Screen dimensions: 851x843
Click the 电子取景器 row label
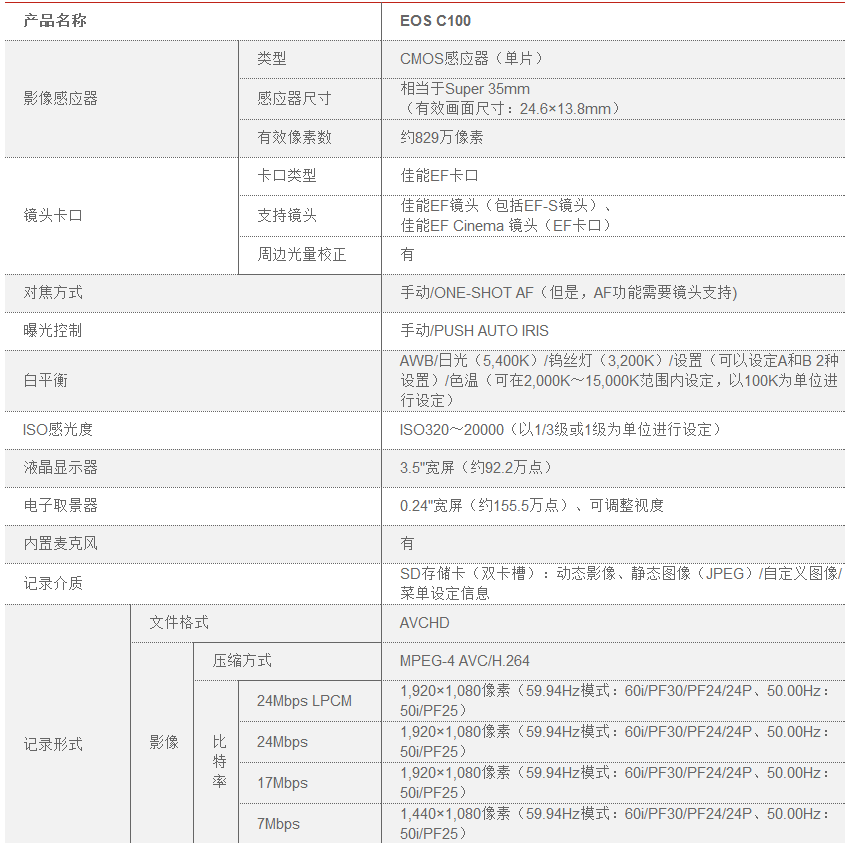point(60,506)
